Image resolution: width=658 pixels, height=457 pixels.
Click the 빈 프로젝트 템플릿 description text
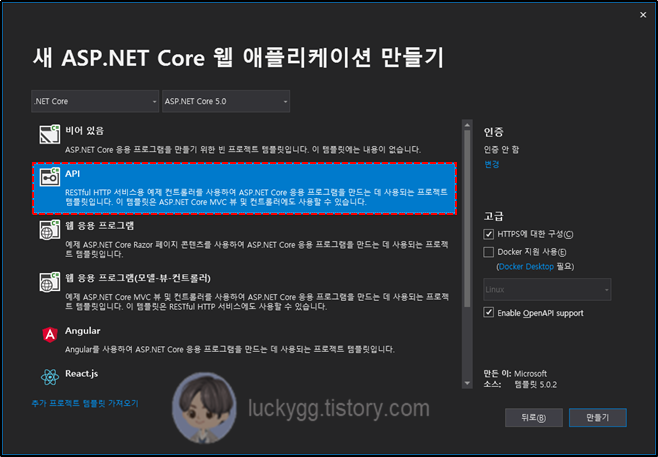(x=243, y=149)
